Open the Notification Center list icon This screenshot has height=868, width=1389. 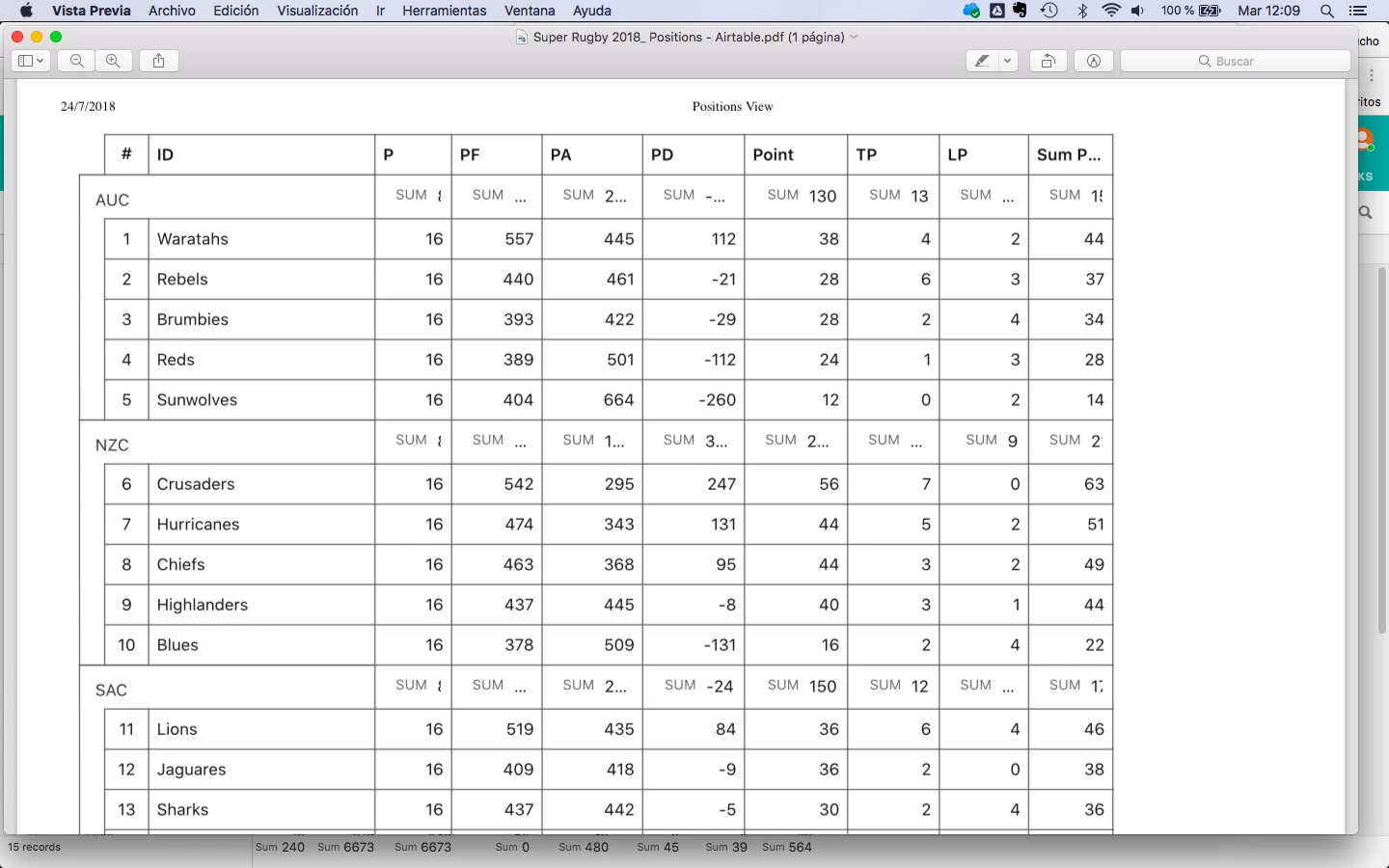pyautogui.click(x=1358, y=11)
